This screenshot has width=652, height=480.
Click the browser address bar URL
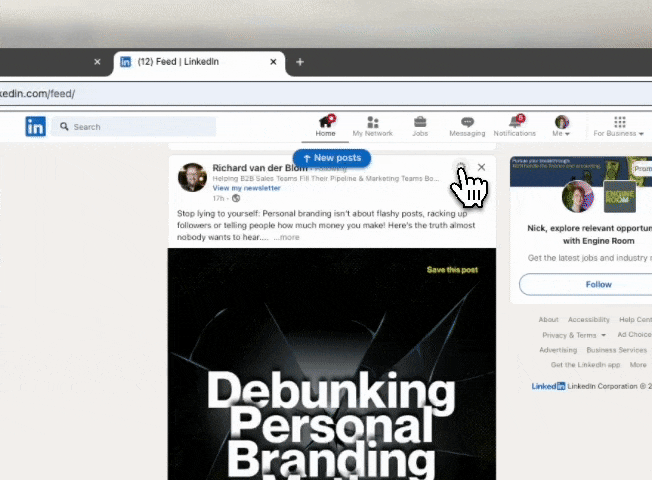(37, 94)
